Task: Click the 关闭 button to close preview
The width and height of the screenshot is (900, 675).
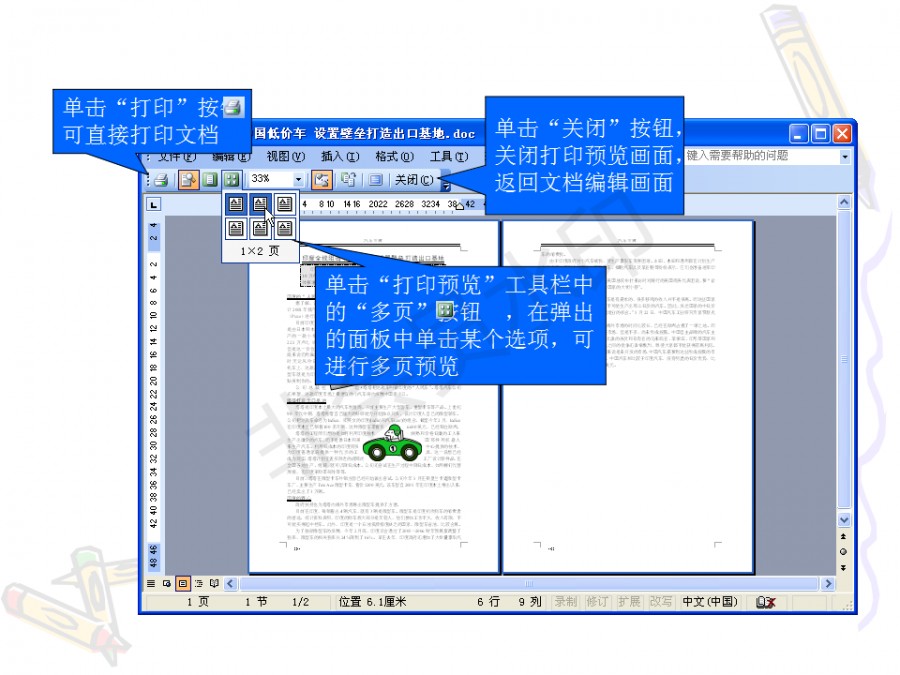Action: tap(413, 180)
